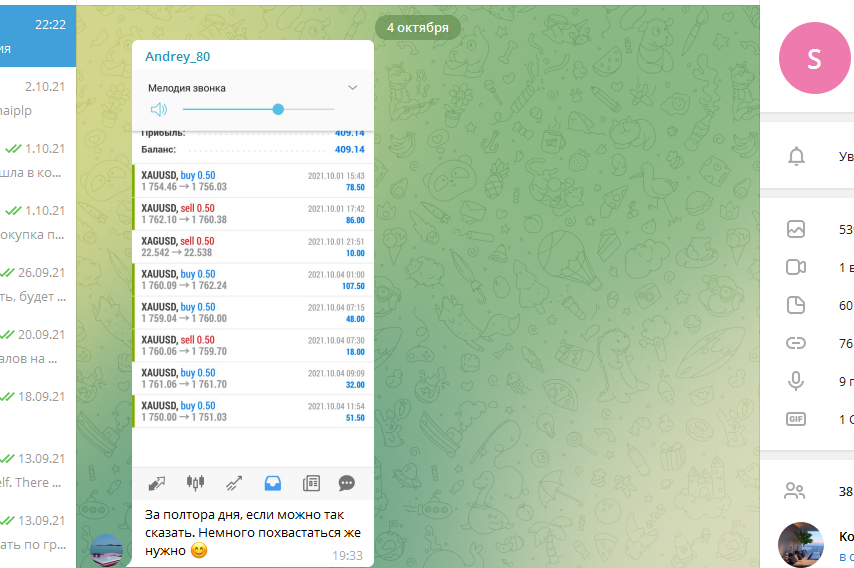Click XAUUSD sell trade with profit 18.00
This screenshot has width=854, height=568.
[253, 345]
